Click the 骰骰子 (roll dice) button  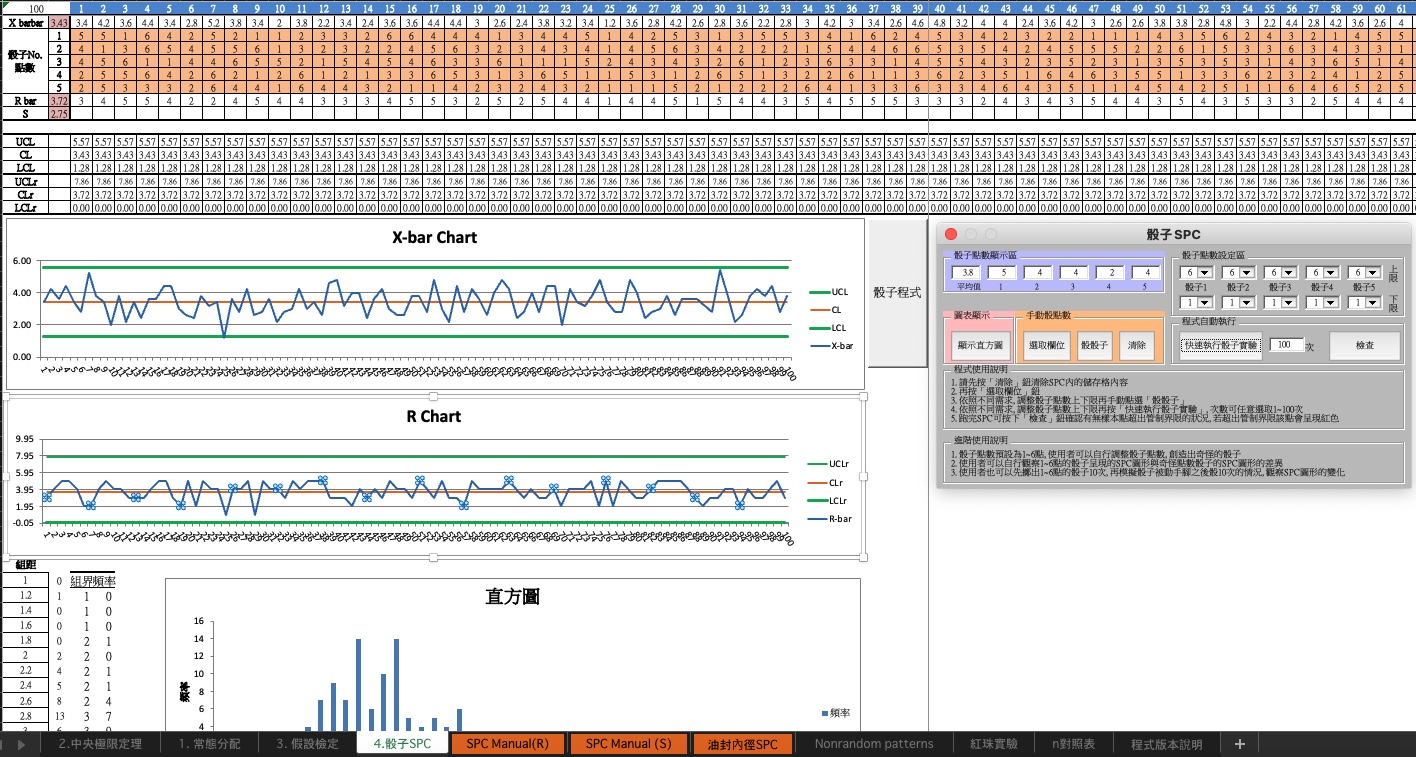[1094, 345]
